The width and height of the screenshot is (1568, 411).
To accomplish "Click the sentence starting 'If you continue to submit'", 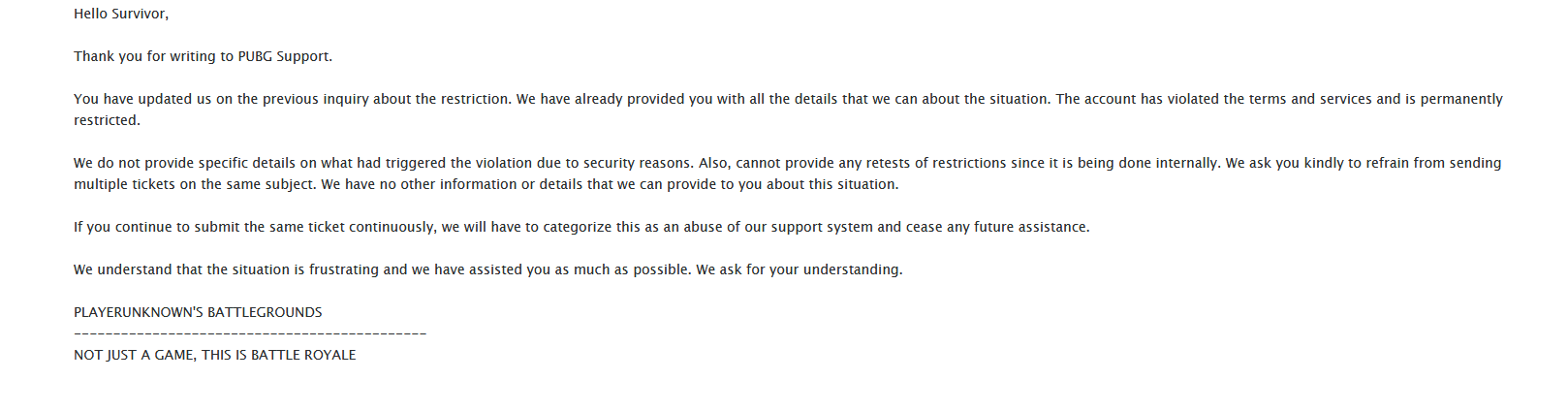I will pos(581,227).
